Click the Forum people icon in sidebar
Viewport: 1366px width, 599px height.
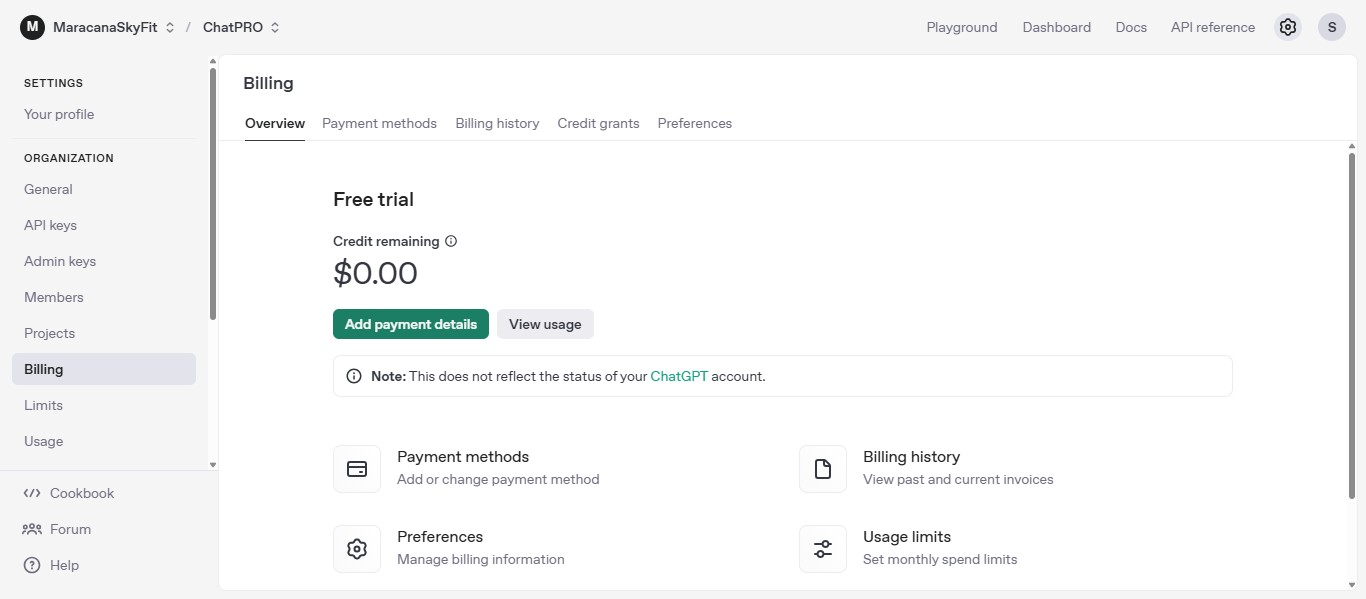(x=32, y=529)
